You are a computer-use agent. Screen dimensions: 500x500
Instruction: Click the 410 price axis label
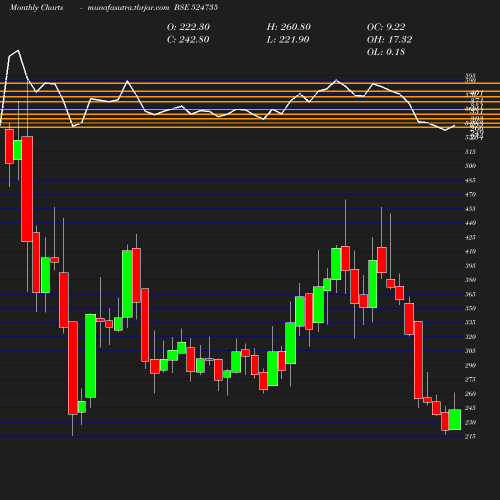(470, 252)
